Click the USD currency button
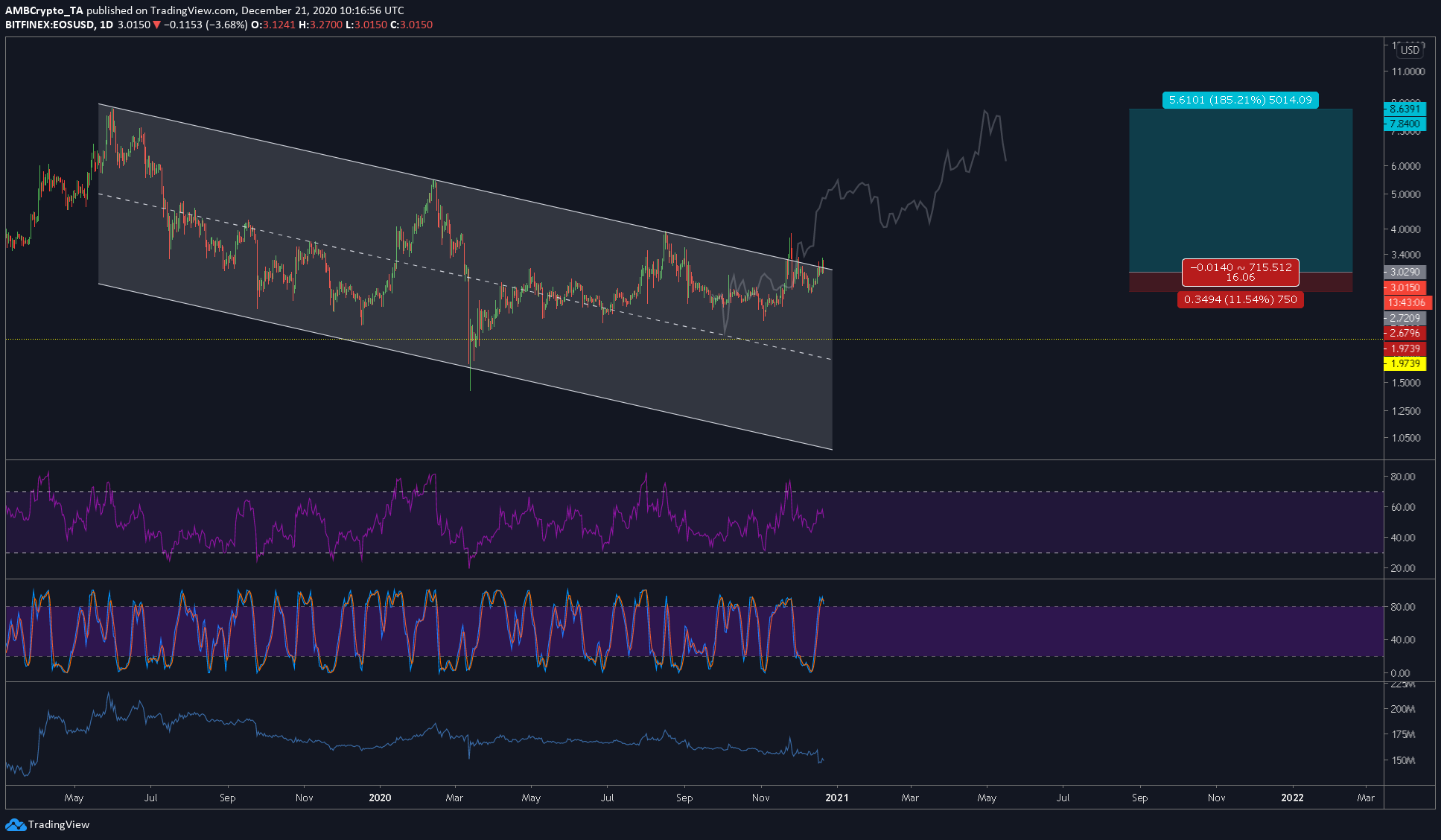1441x840 pixels. [x=1409, y=50]
